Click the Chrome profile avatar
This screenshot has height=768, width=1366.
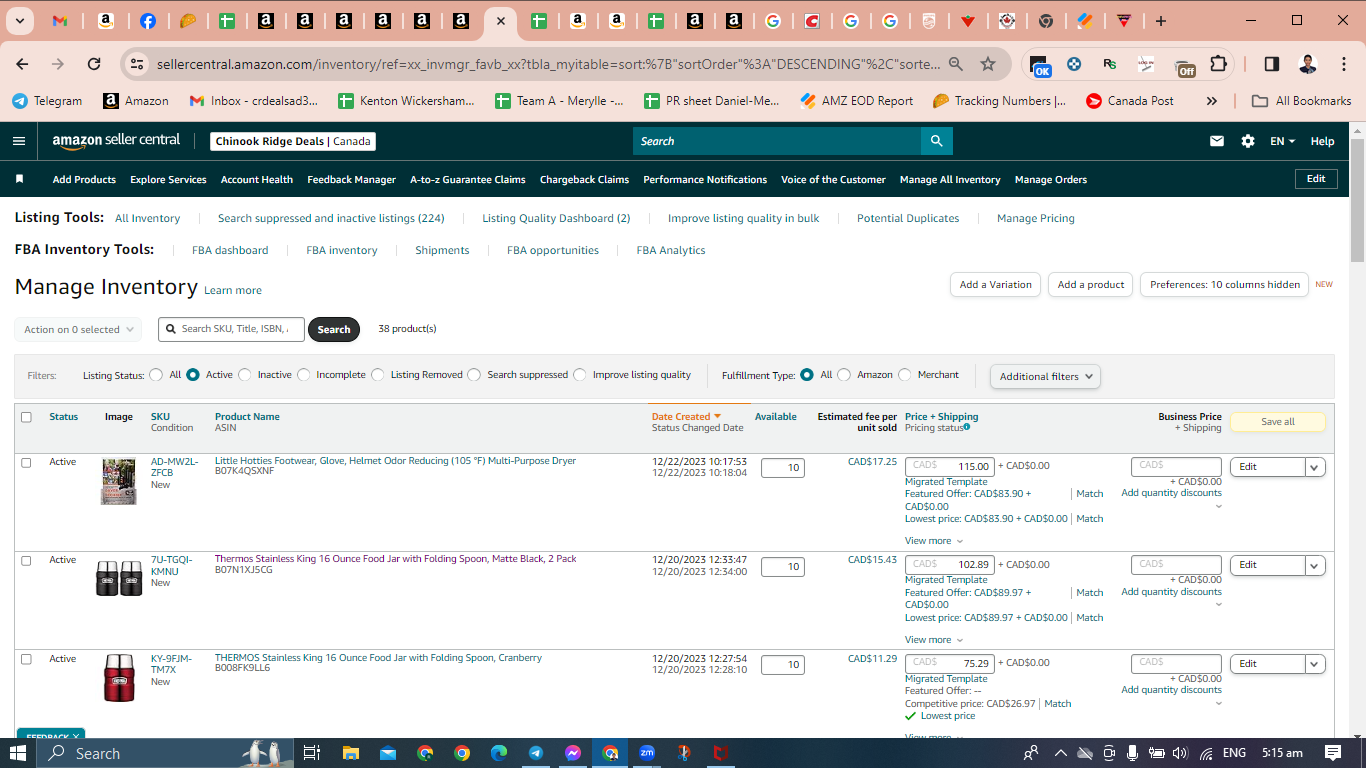1307,64
